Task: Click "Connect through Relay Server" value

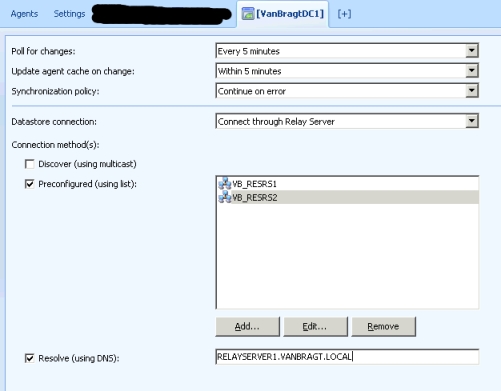Action: tap(276, 122)
